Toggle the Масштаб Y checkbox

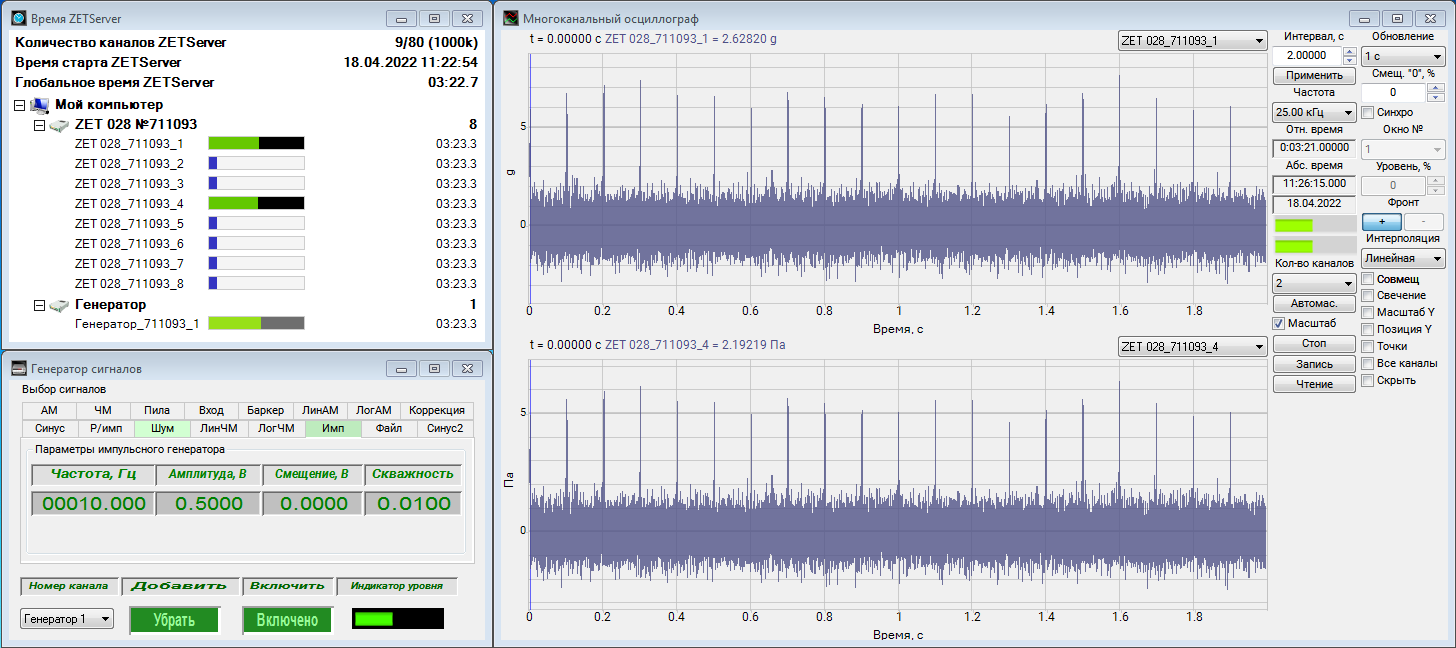click(1368, 312)
